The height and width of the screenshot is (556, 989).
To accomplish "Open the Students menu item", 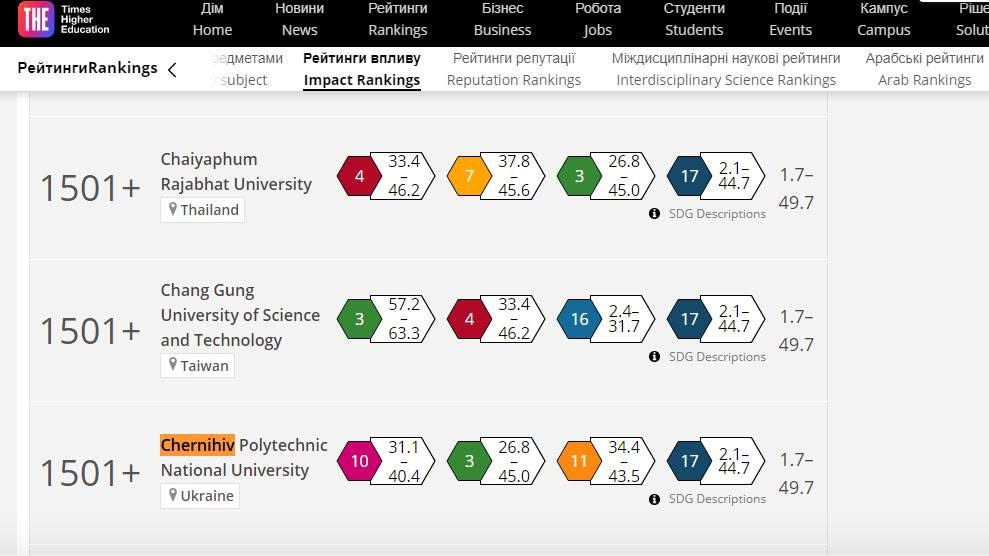I will click(x=694, y=20).
